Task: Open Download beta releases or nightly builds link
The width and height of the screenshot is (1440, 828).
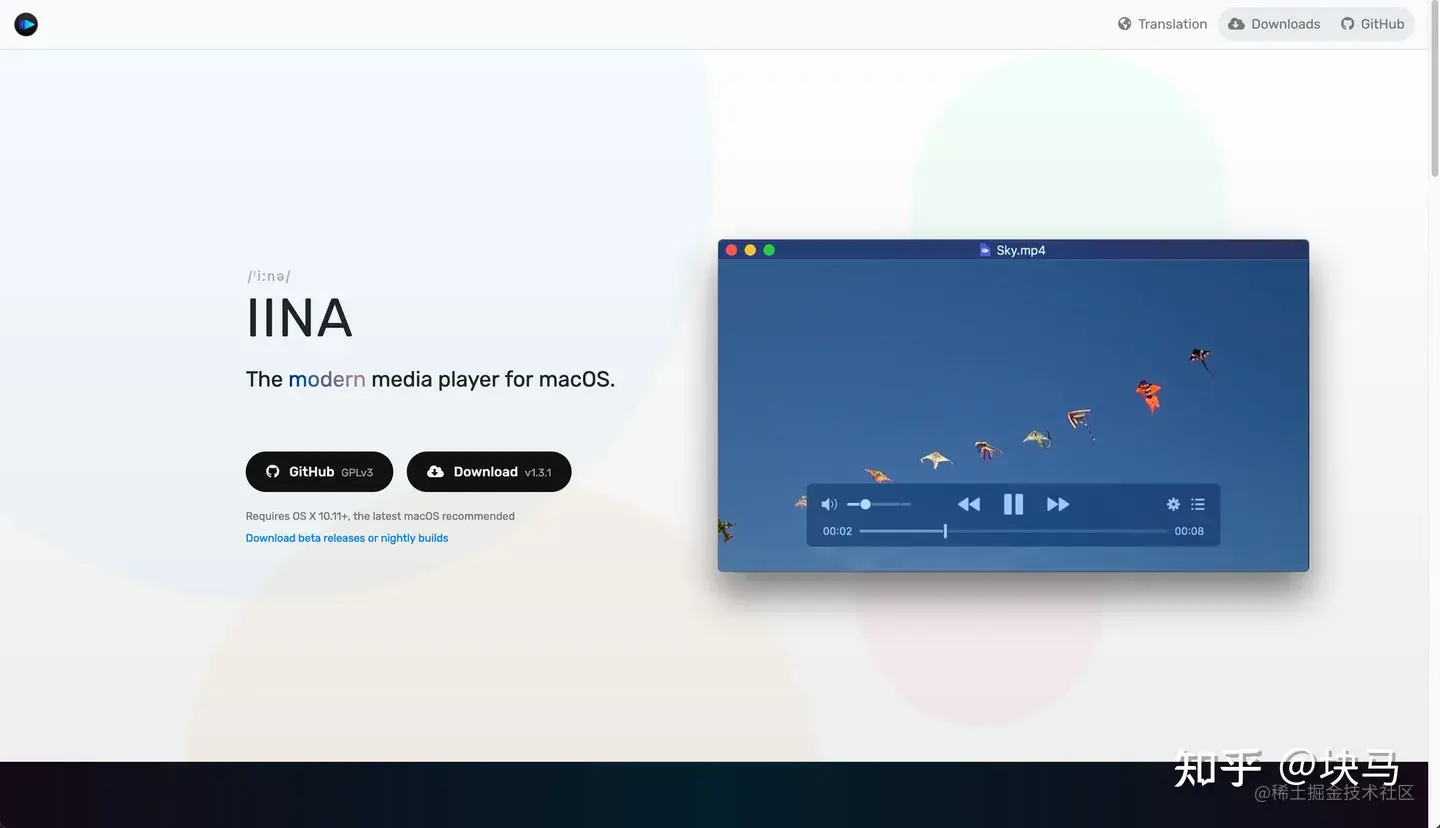Action: click(347, 538)
